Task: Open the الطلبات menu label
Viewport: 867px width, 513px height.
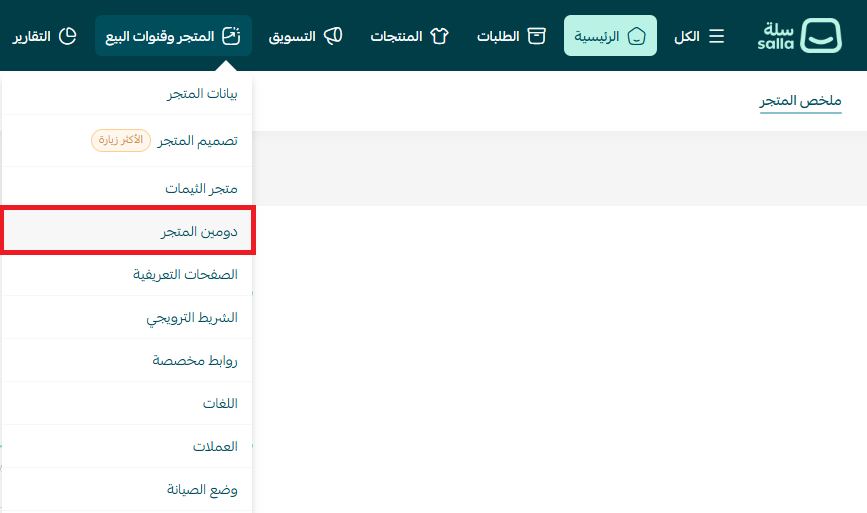Action: click(x=498, y=36)
